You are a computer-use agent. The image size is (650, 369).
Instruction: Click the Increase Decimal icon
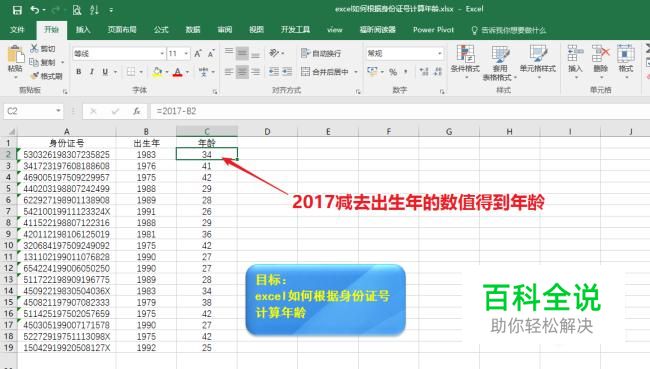pyautogui.click(x=424, y=72)
